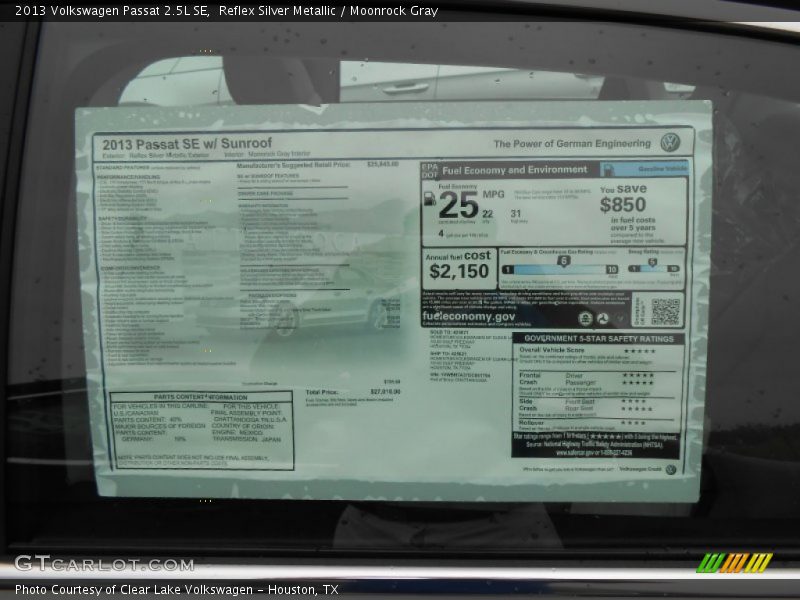Click the "Total Price:" label
This screenshot has width=800, height=600.
(321, 392)
